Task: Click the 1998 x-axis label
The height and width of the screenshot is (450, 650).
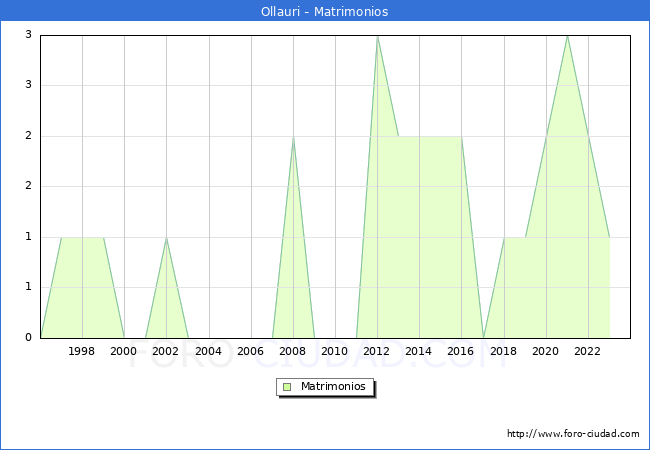Action: (81, 351)
